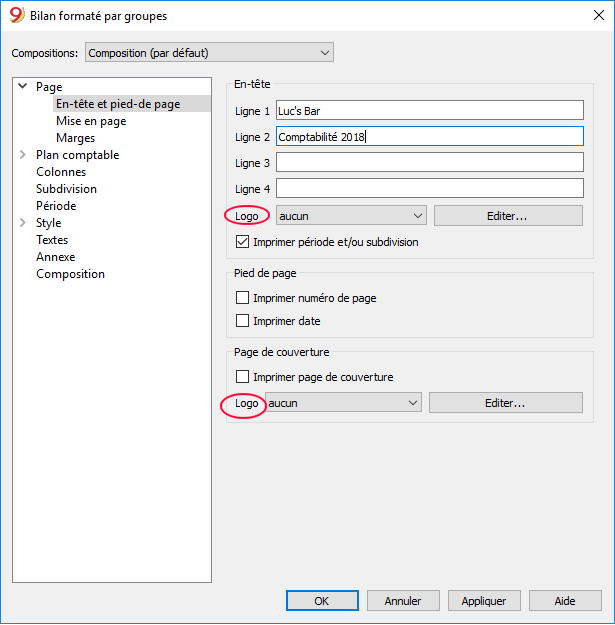Image resolution: width=615 pixels, height=625 pixels.
Task: Click Editer button for header logo
Action: pyautogui.click(x=508, y=216)
